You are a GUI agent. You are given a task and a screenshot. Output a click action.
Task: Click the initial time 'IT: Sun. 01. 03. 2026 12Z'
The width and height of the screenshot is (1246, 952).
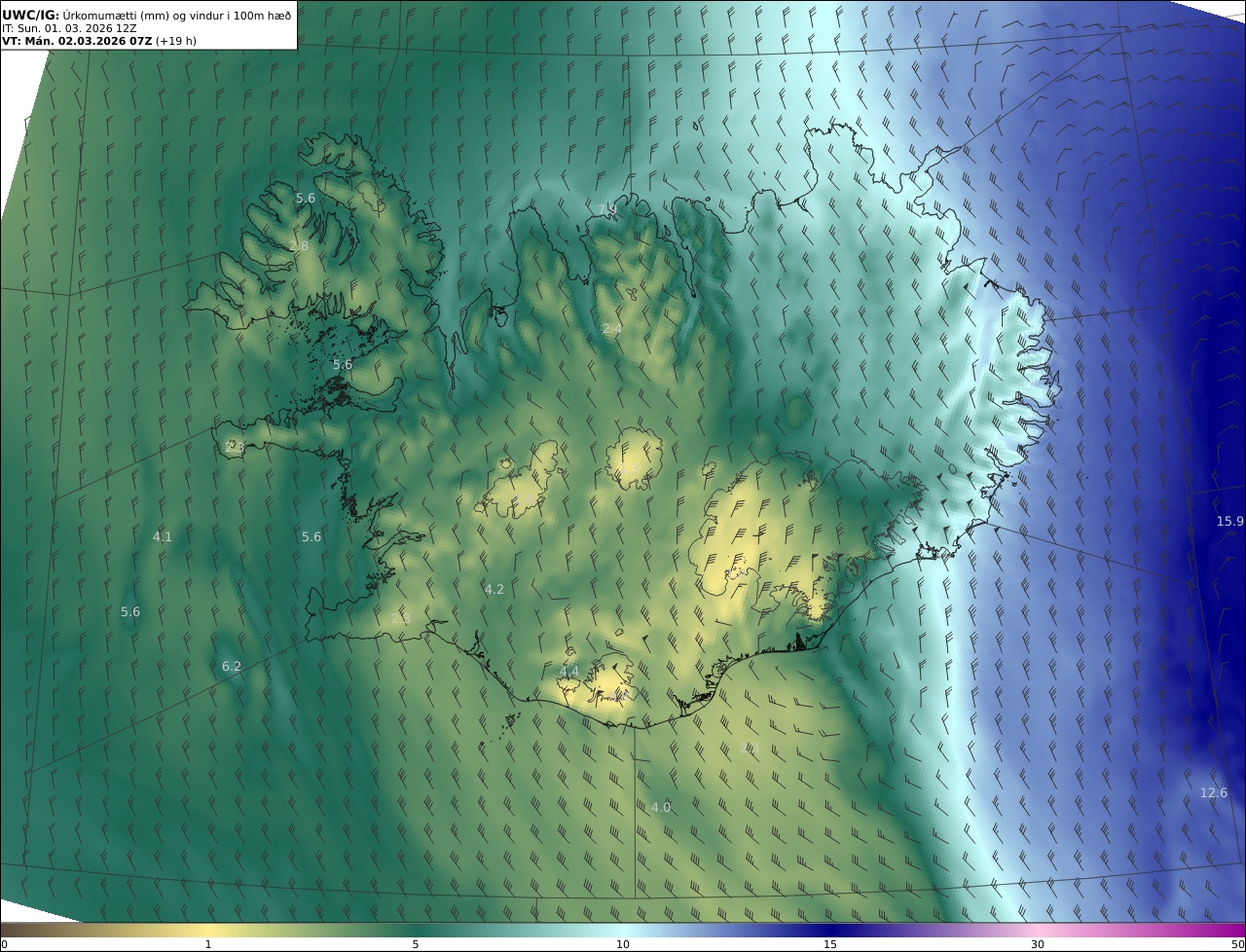coord(69,28)
